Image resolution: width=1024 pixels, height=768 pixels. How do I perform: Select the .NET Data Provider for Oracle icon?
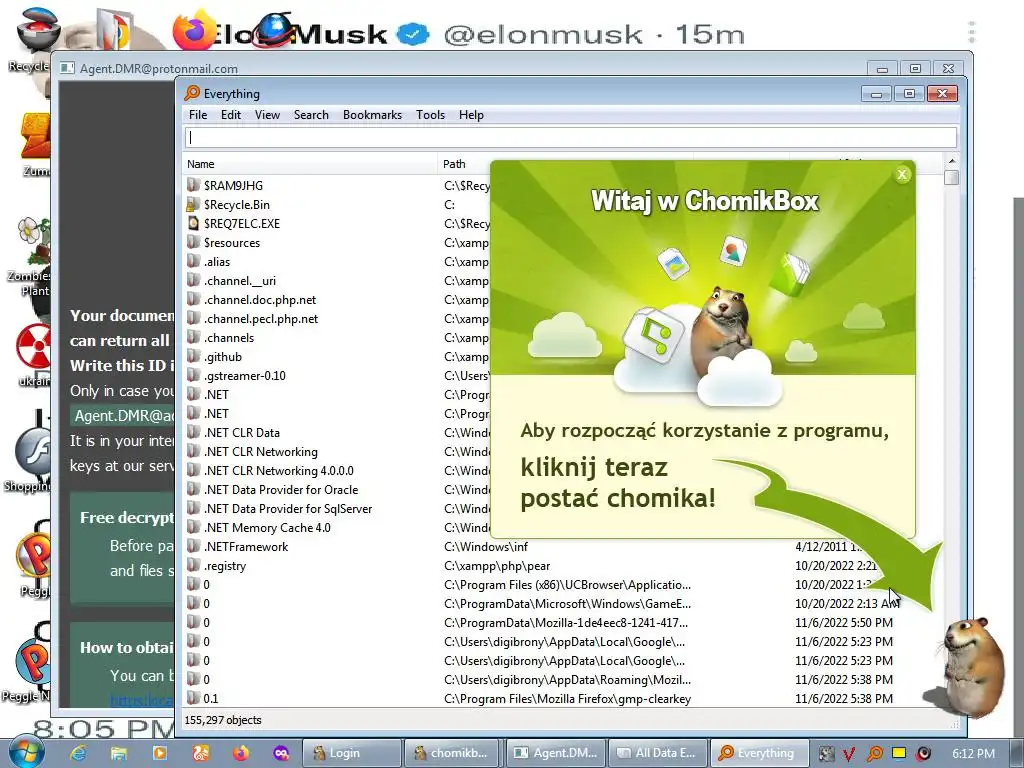[x=193, y=489]
